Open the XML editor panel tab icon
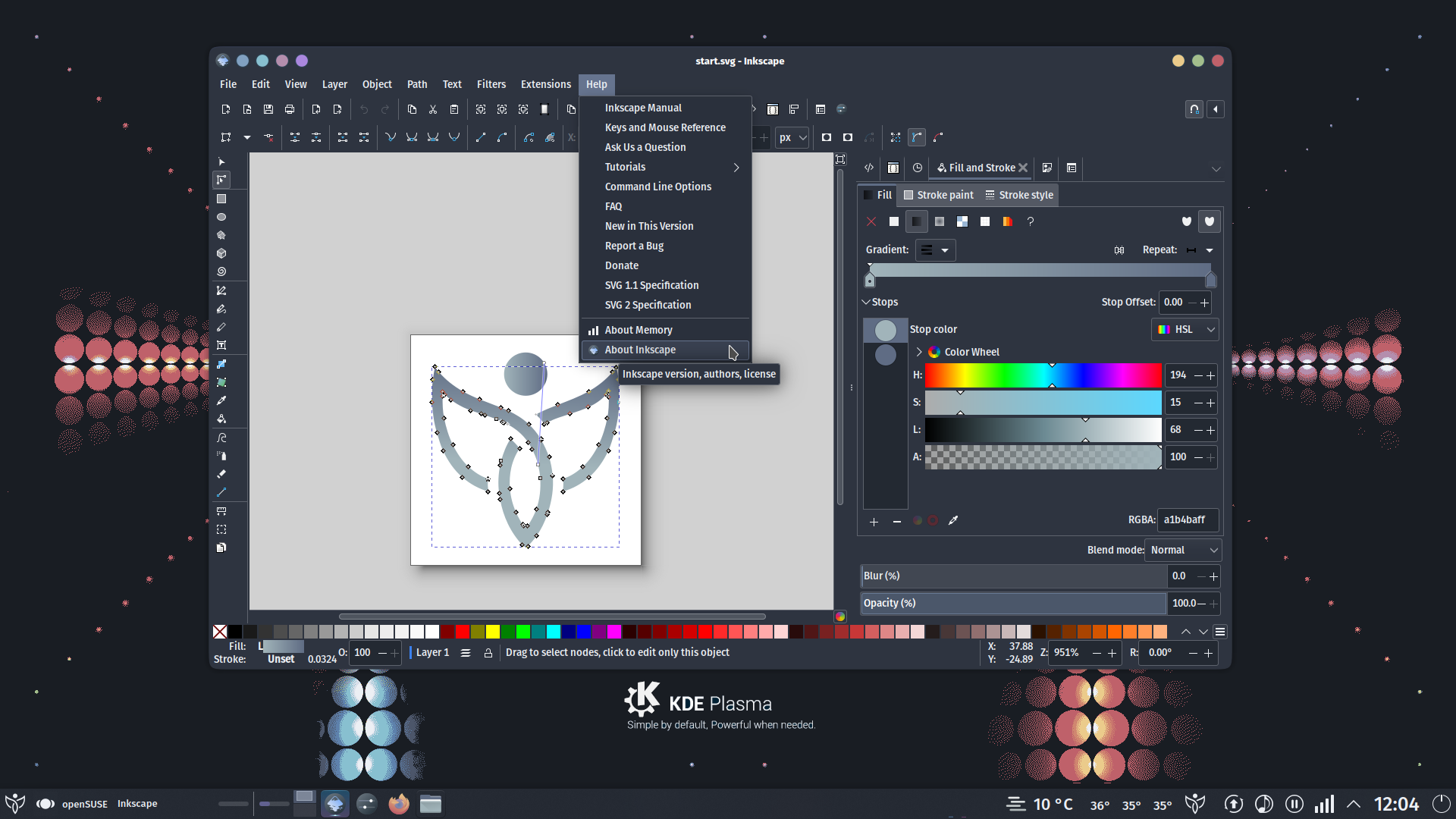Screen dimensions: 1456x819 pos(869,168)
